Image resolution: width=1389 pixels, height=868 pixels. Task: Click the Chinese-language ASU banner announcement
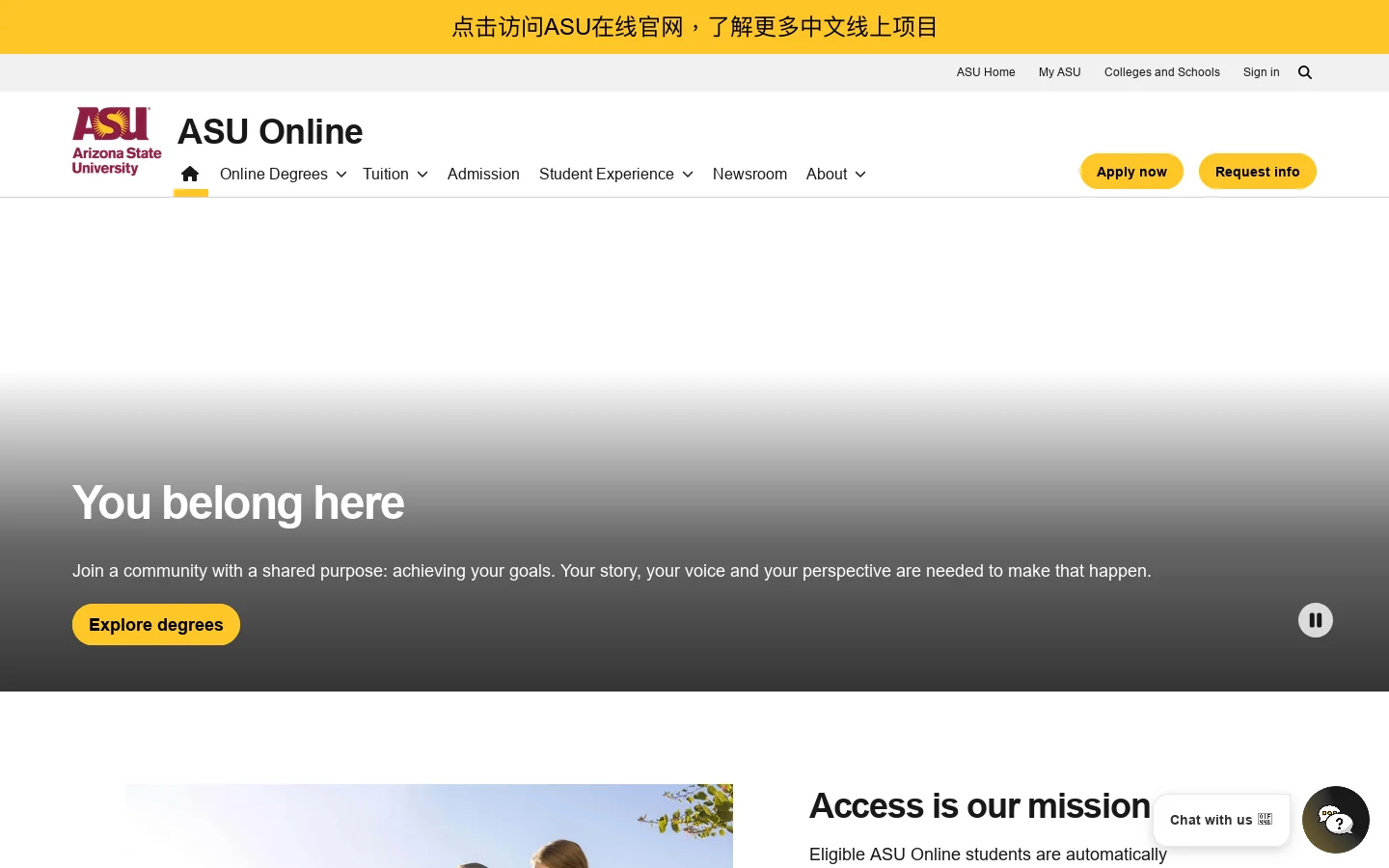point(694,27)
